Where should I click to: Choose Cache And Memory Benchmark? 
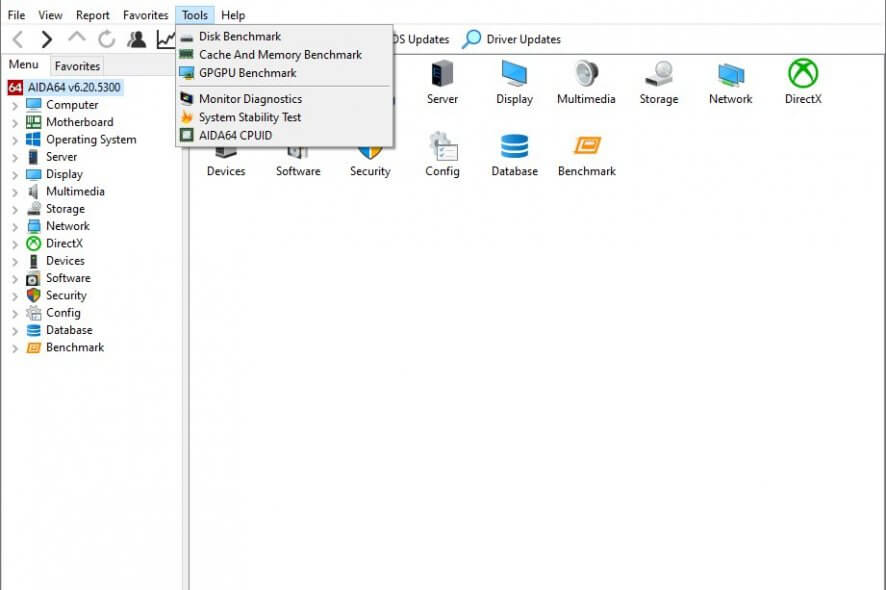(x=284, y=55)
